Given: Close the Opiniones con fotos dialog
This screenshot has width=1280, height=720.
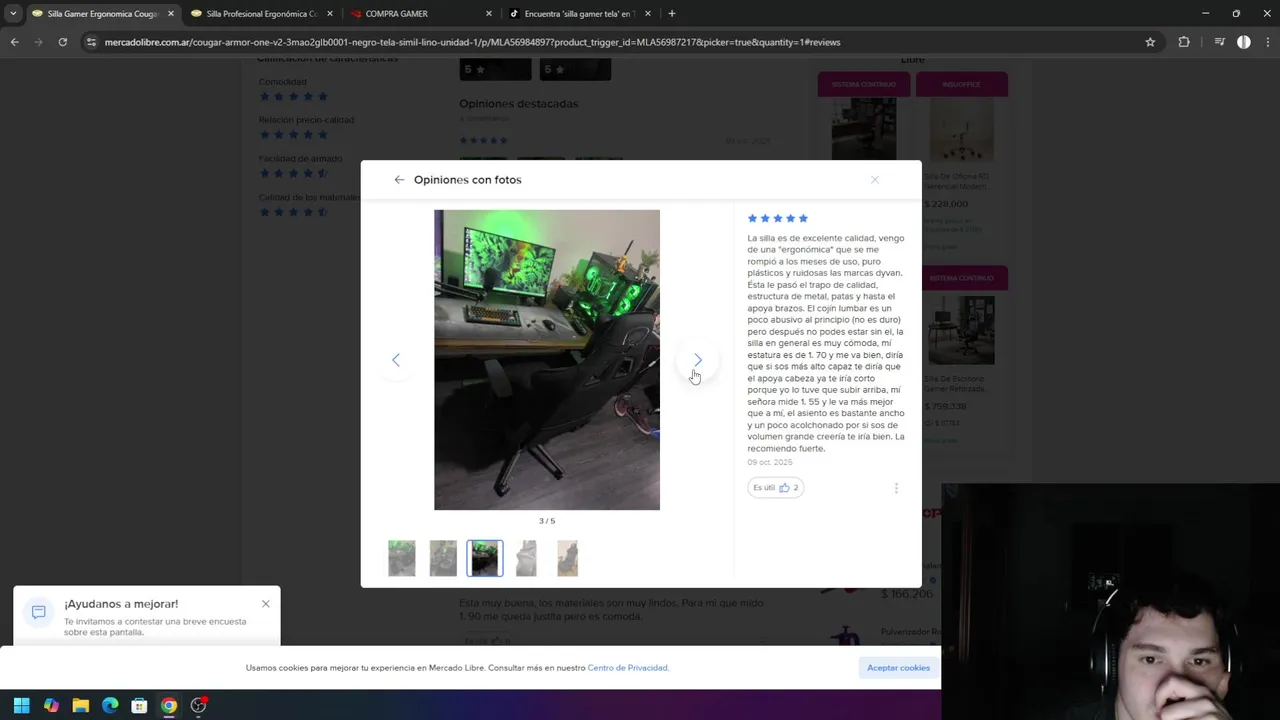Looking at the screenshot, I should 875,180.
